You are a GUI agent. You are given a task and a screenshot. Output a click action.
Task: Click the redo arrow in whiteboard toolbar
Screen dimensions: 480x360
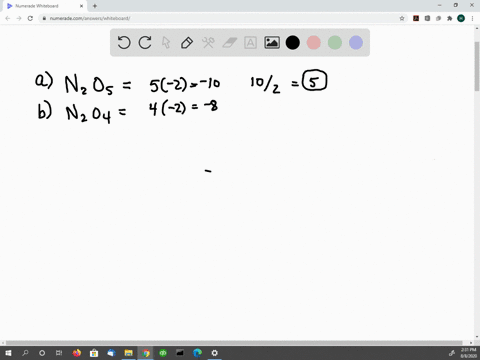tap(145, 43)
